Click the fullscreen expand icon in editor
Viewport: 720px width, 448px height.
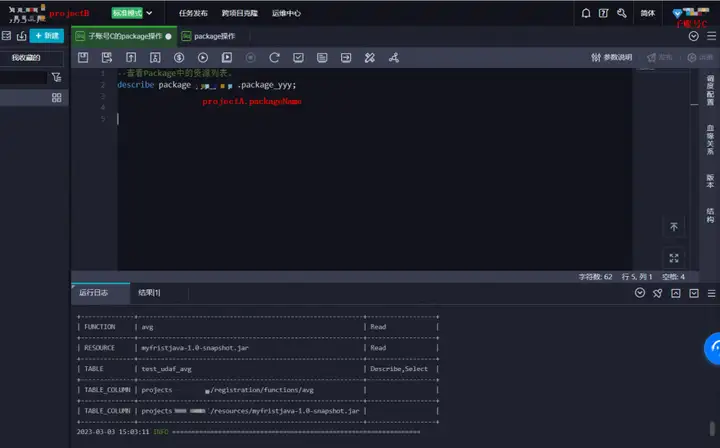pos(674,258)
